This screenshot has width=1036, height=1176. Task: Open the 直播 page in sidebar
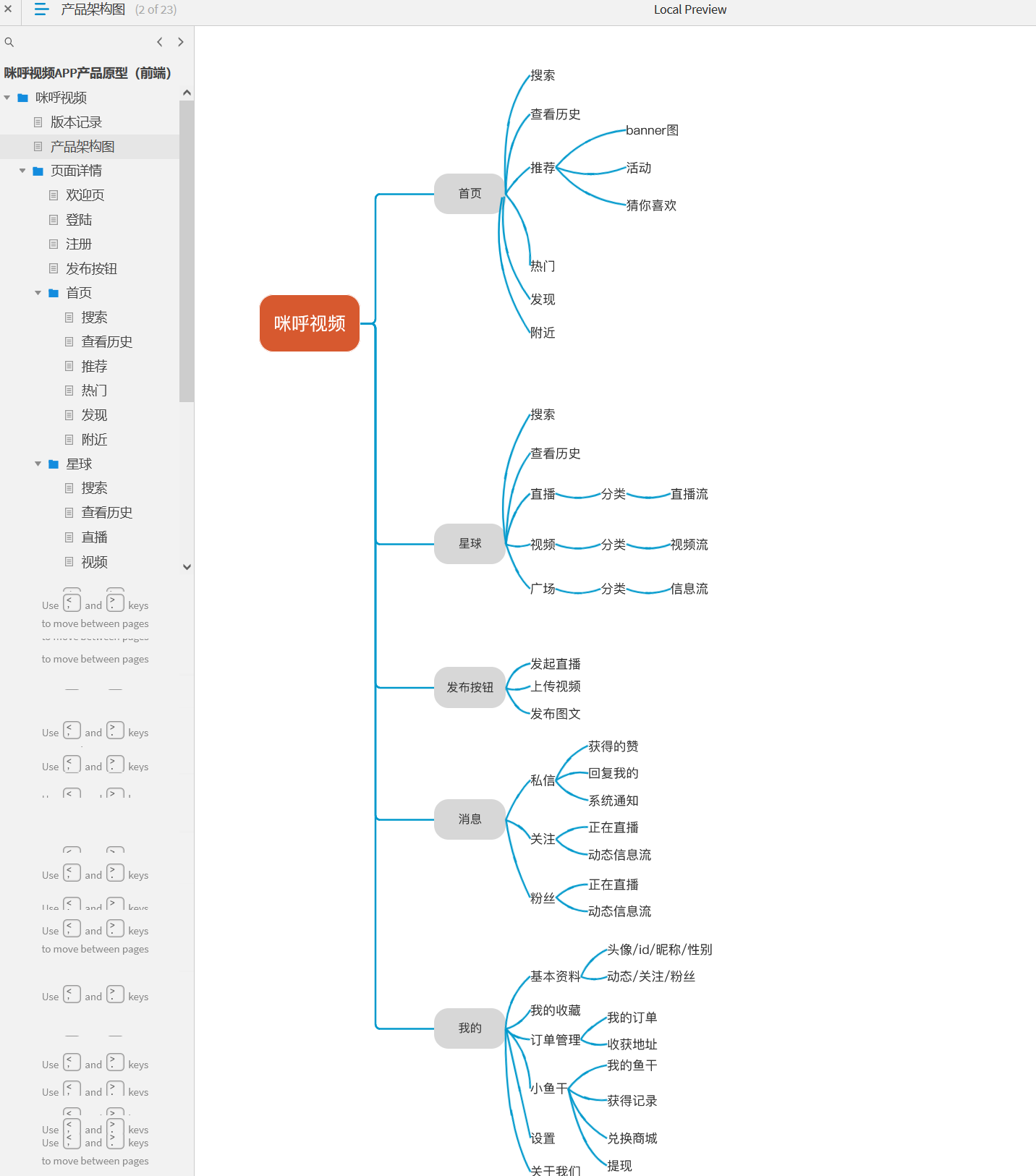coord(94,537)
